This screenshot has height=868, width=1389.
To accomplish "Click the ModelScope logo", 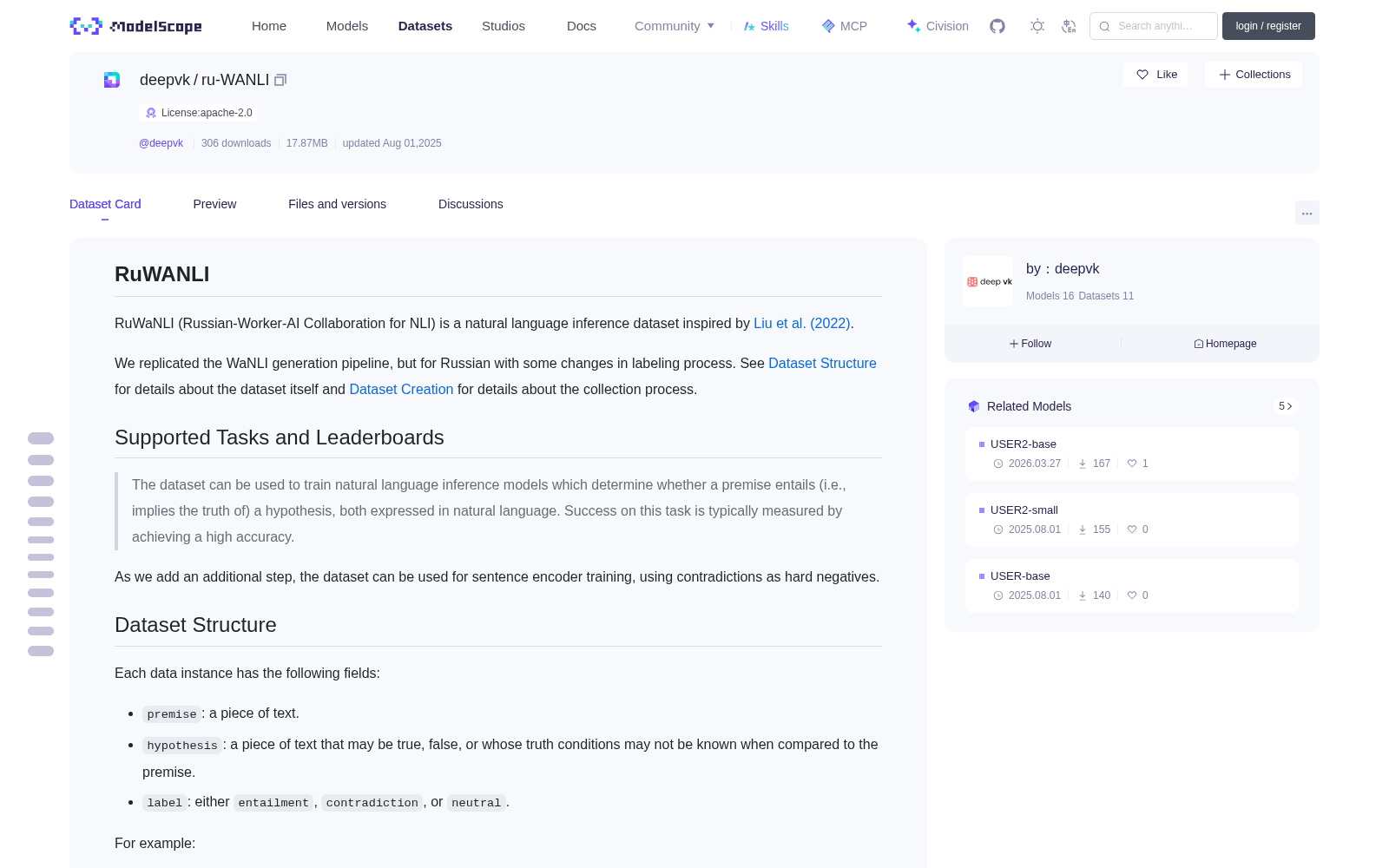I will pyautogui.click(x=136, y=26).
